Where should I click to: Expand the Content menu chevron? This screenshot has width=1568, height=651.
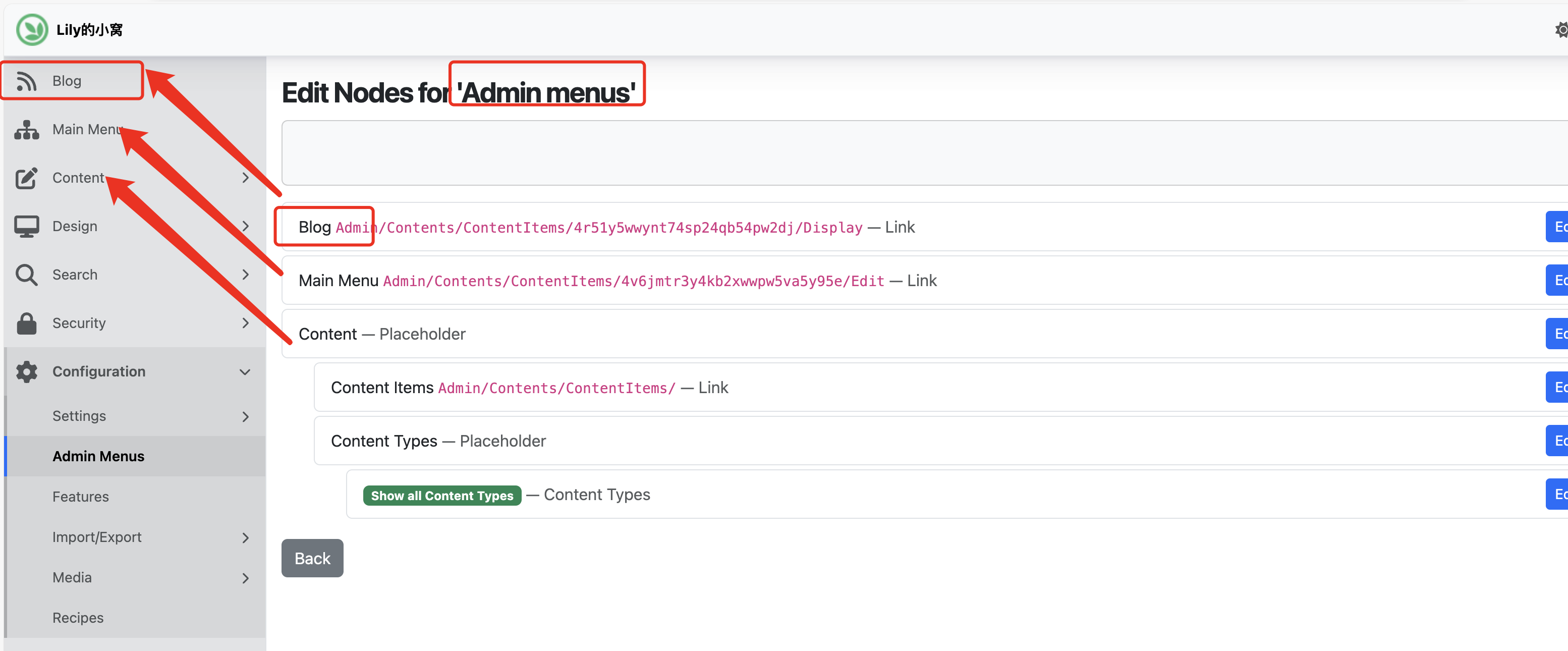pos(245,178)
